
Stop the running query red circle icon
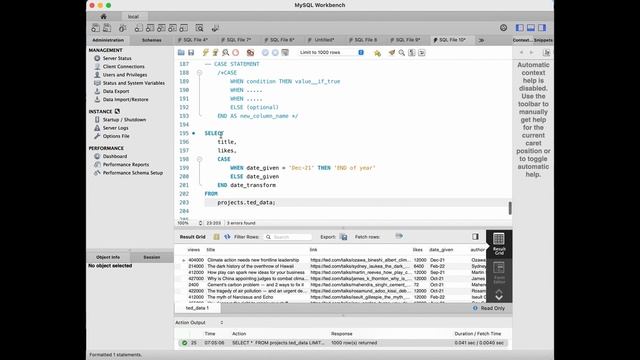236,53
